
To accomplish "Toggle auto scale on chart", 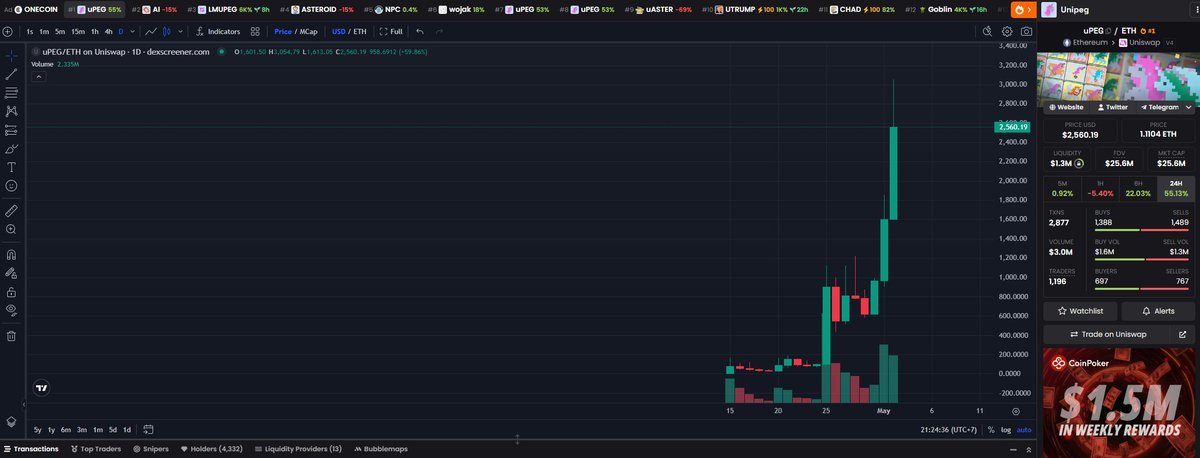I will click(1024, 430).
